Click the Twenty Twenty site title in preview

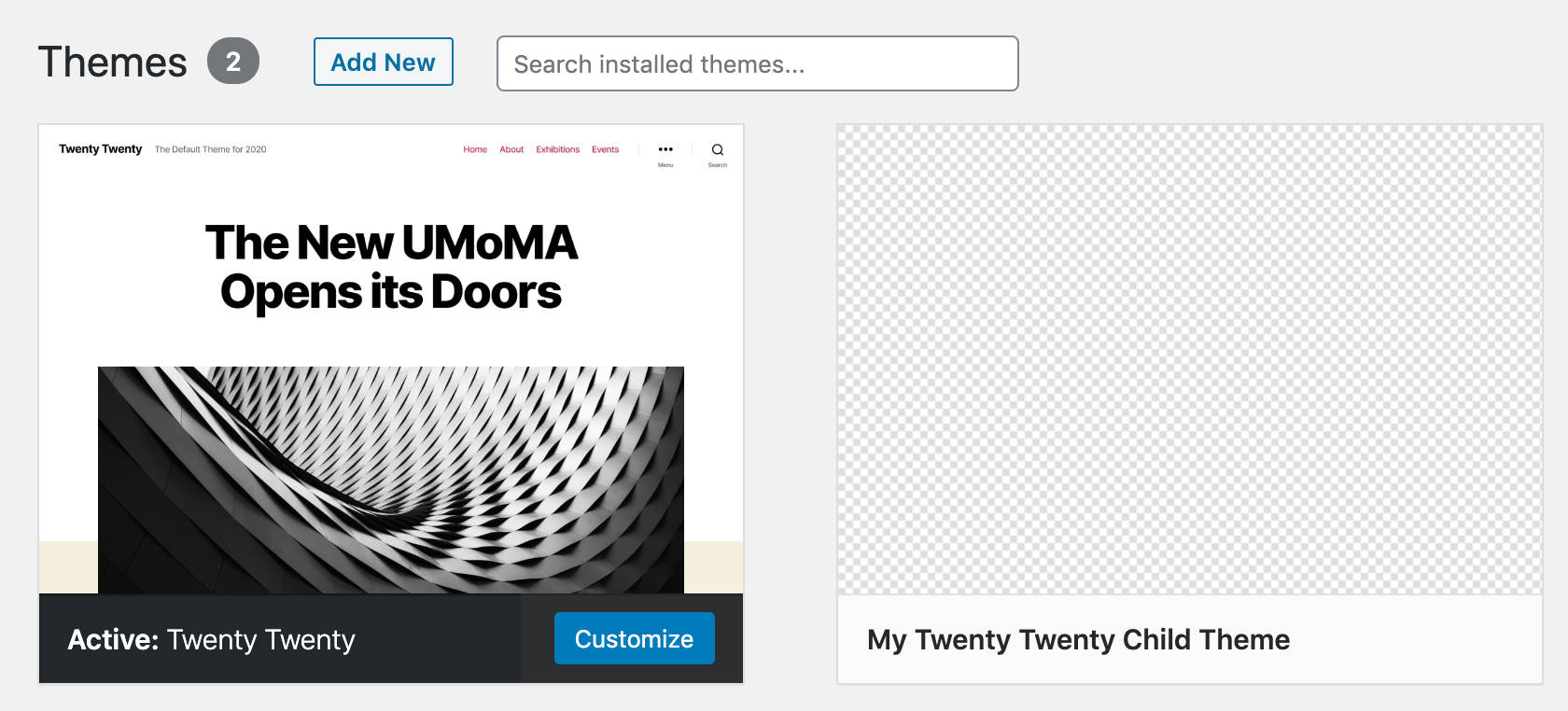click(x=100, y=149)
